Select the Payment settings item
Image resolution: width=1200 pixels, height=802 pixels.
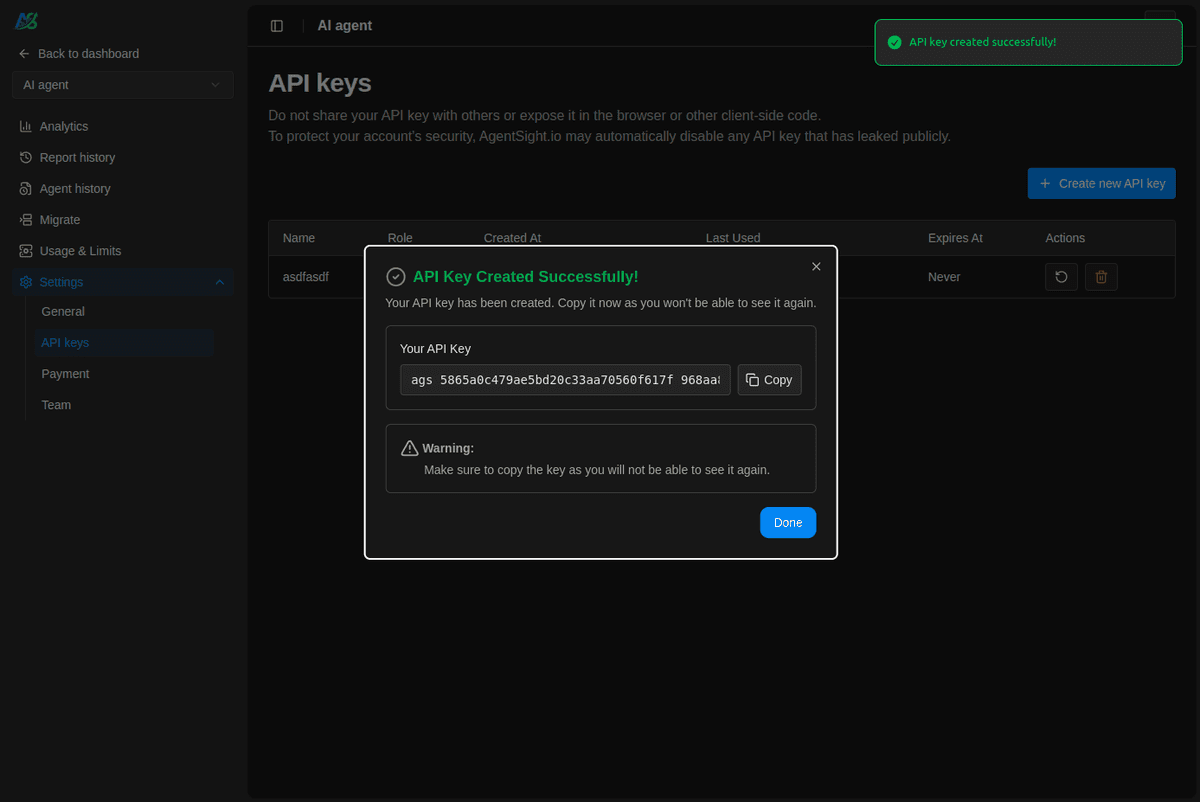click(x=65, y=374)
